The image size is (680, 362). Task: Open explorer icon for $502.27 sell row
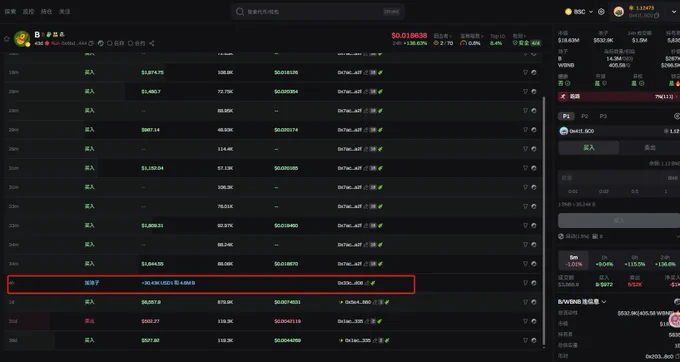[x=534, y=321]
